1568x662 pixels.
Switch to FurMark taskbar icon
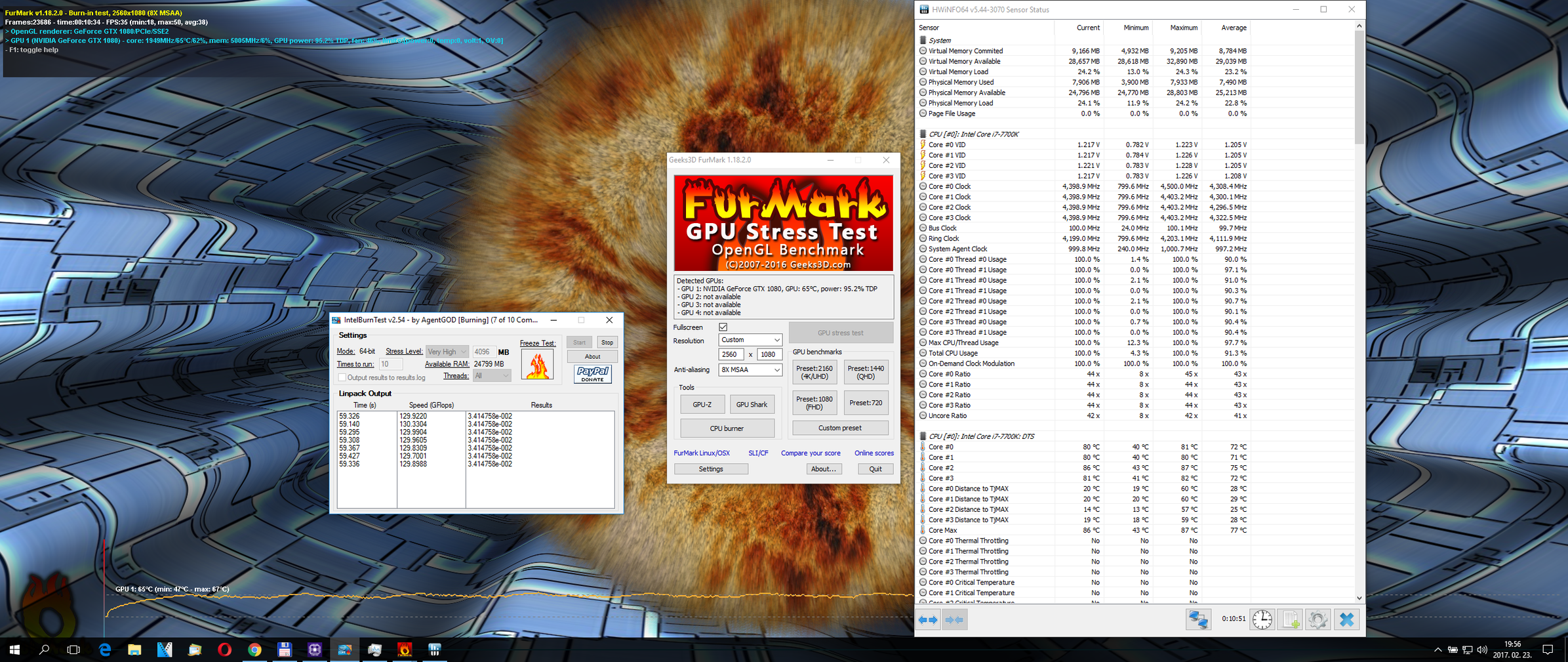[405, 650]
